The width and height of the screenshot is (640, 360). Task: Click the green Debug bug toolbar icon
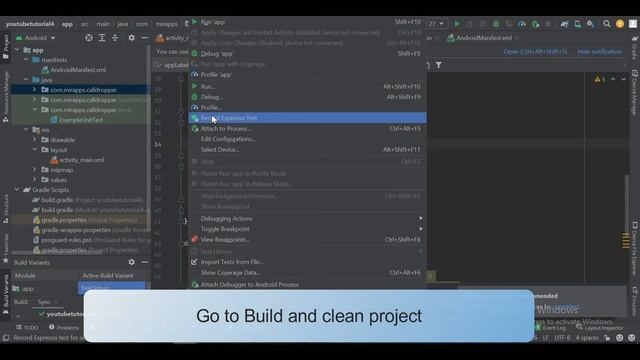coord(496,24)
